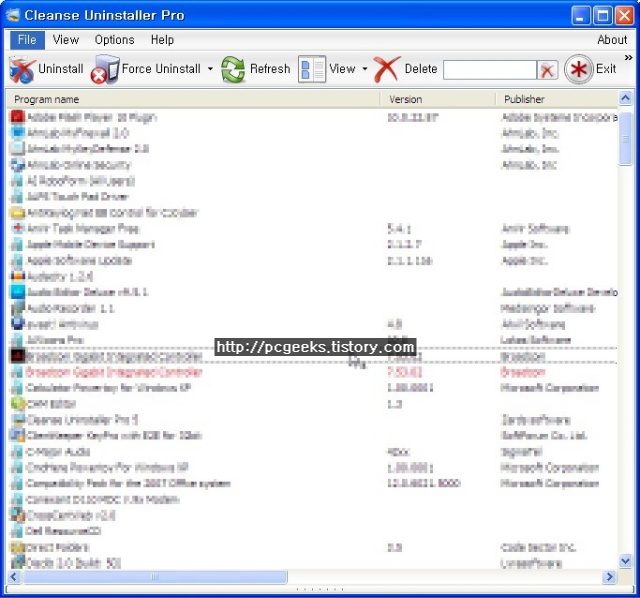
Task: Open the File menu
Action: coord(27,40)
